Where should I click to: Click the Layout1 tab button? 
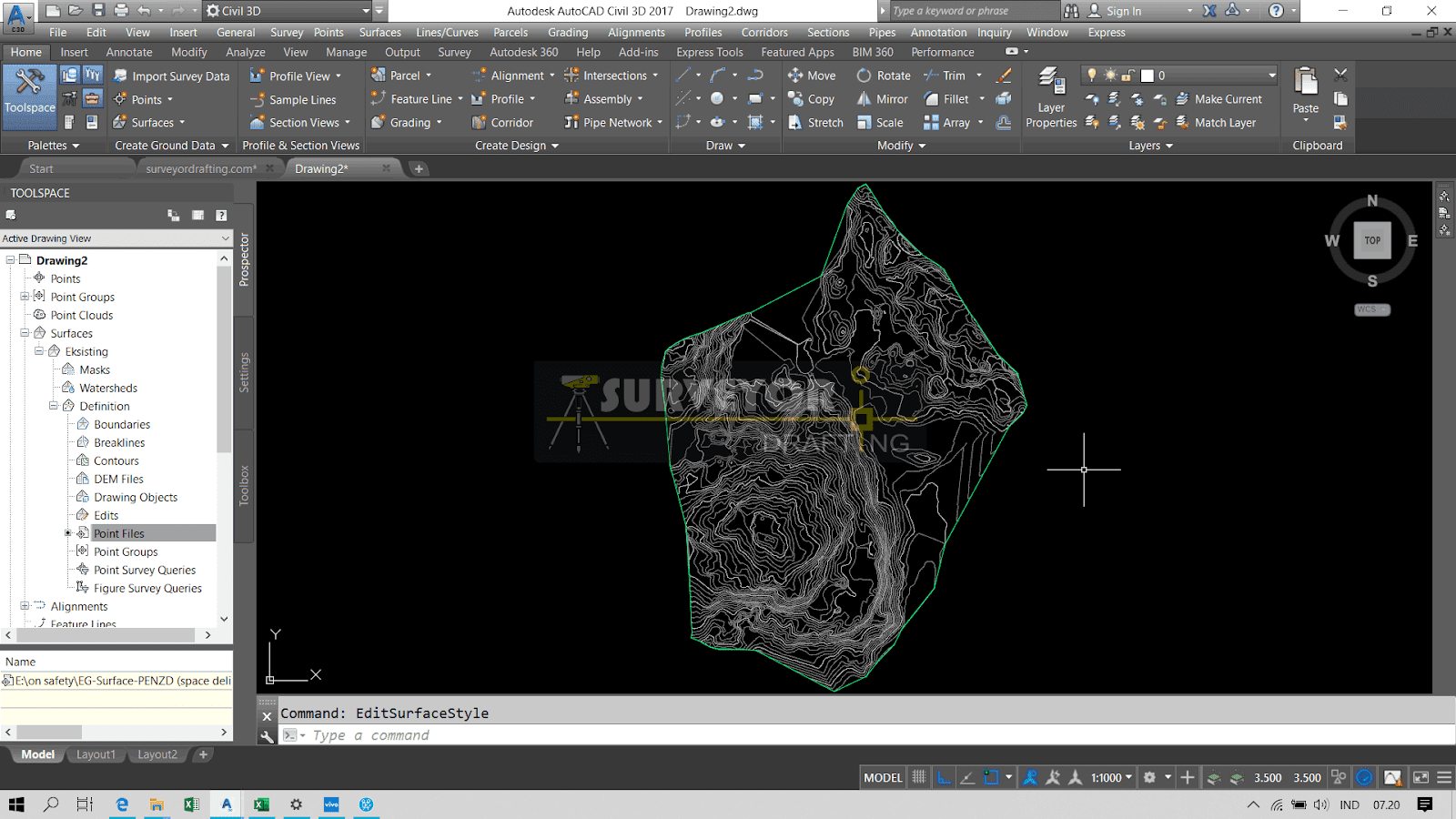[x=96, y=753]
